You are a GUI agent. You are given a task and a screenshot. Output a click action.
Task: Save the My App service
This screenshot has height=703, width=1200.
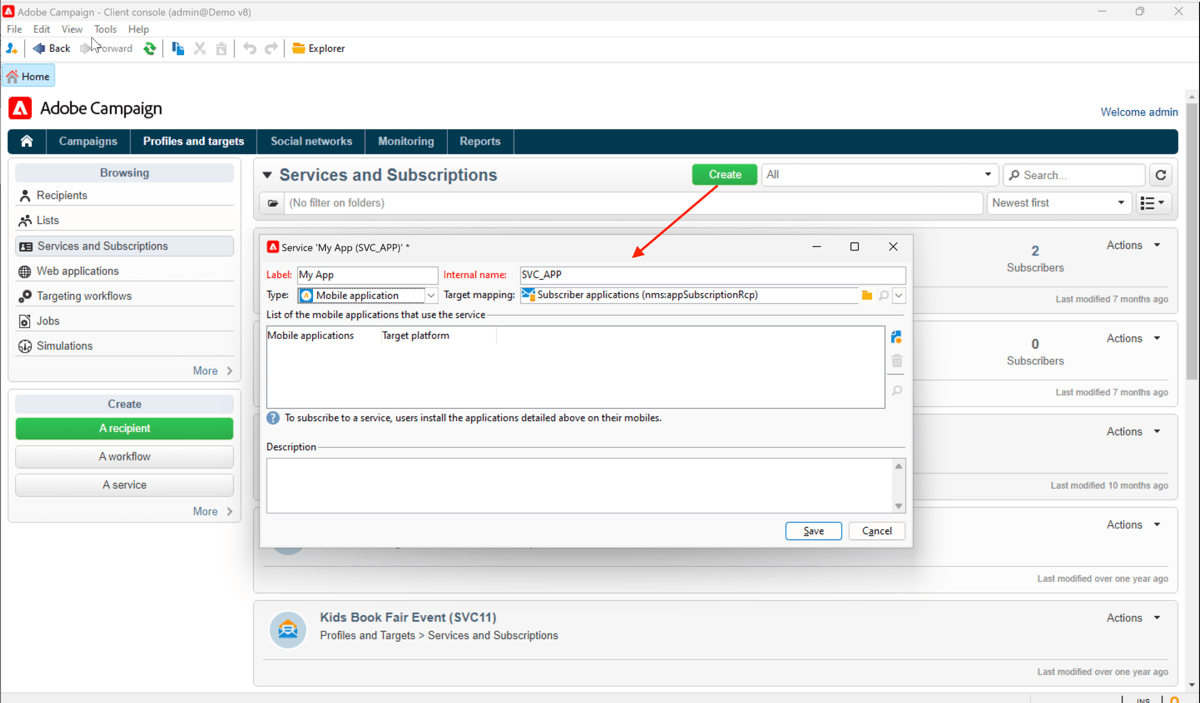coord(813,530)
